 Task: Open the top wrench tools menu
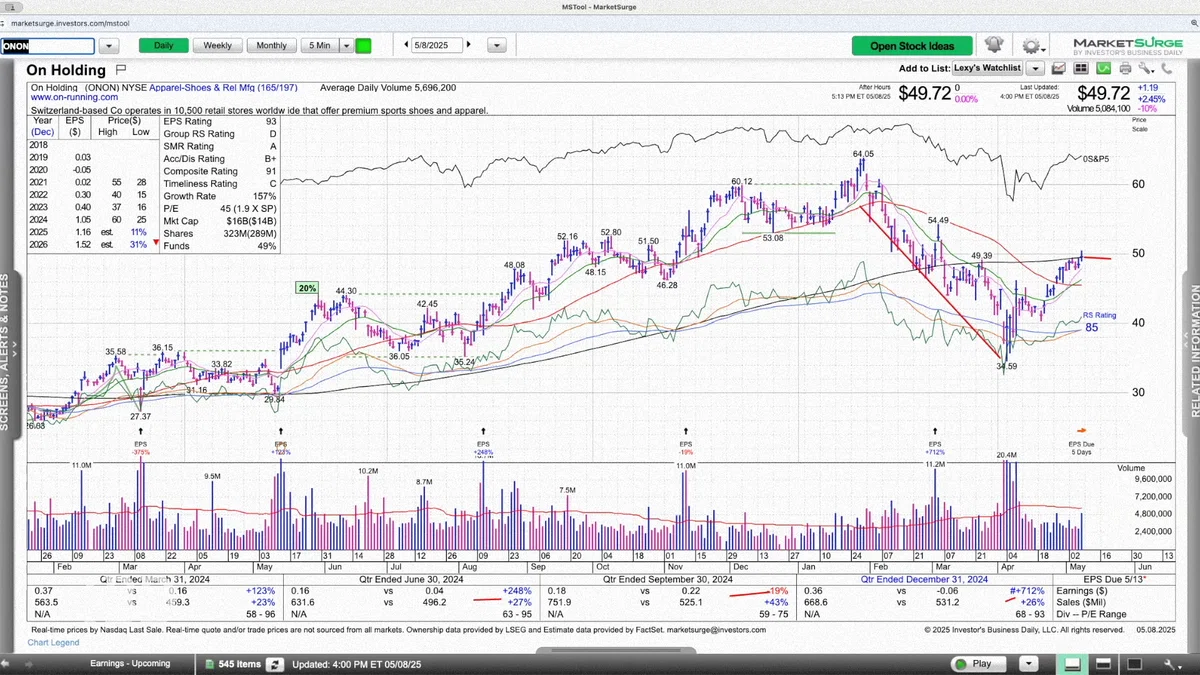click(x=1147, y=68)
